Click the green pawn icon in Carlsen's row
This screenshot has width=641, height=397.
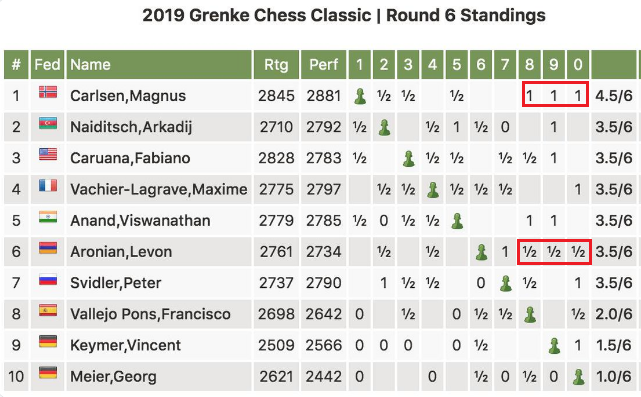360,96
